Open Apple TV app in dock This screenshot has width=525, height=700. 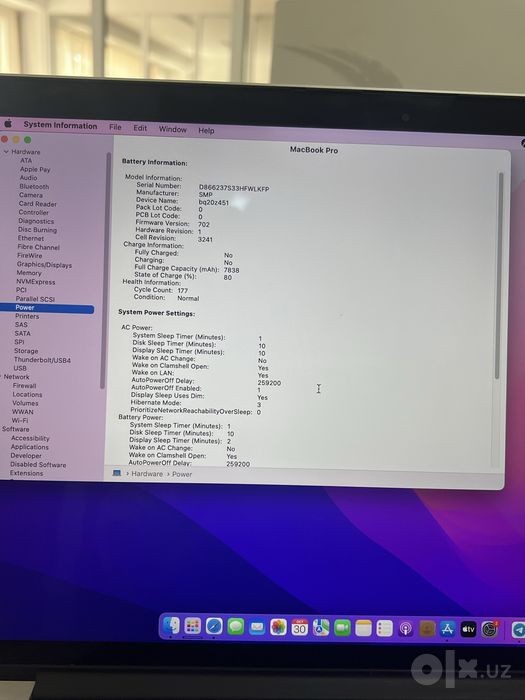[x=468, y=629]
